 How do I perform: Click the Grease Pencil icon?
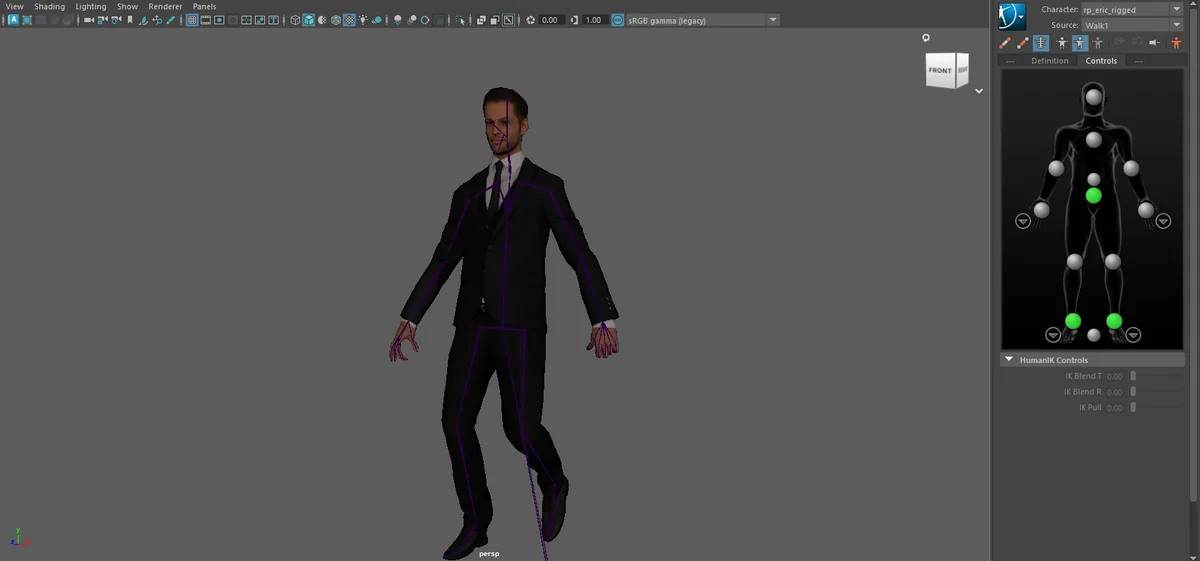pyautogui.click(x=170, y=20)
